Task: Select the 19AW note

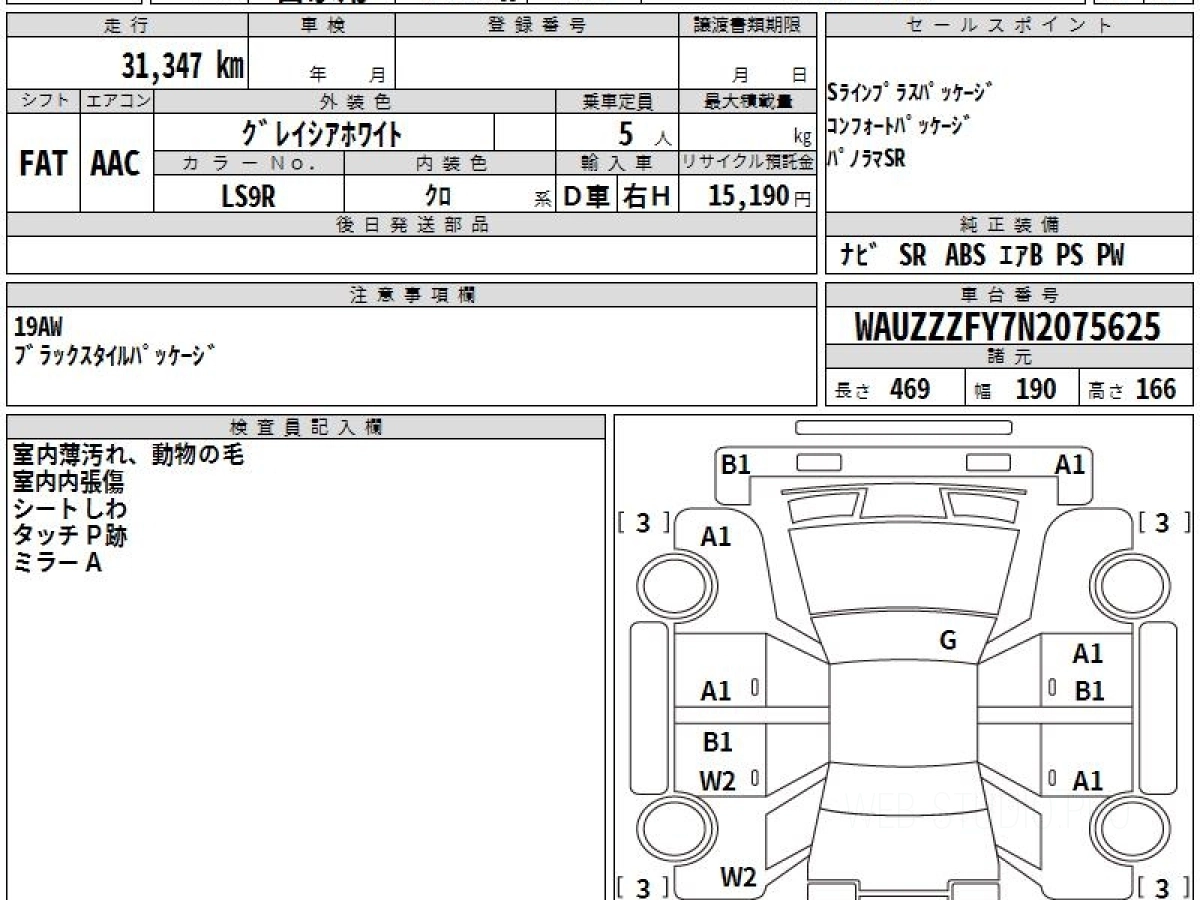Action: coord(39,325)
